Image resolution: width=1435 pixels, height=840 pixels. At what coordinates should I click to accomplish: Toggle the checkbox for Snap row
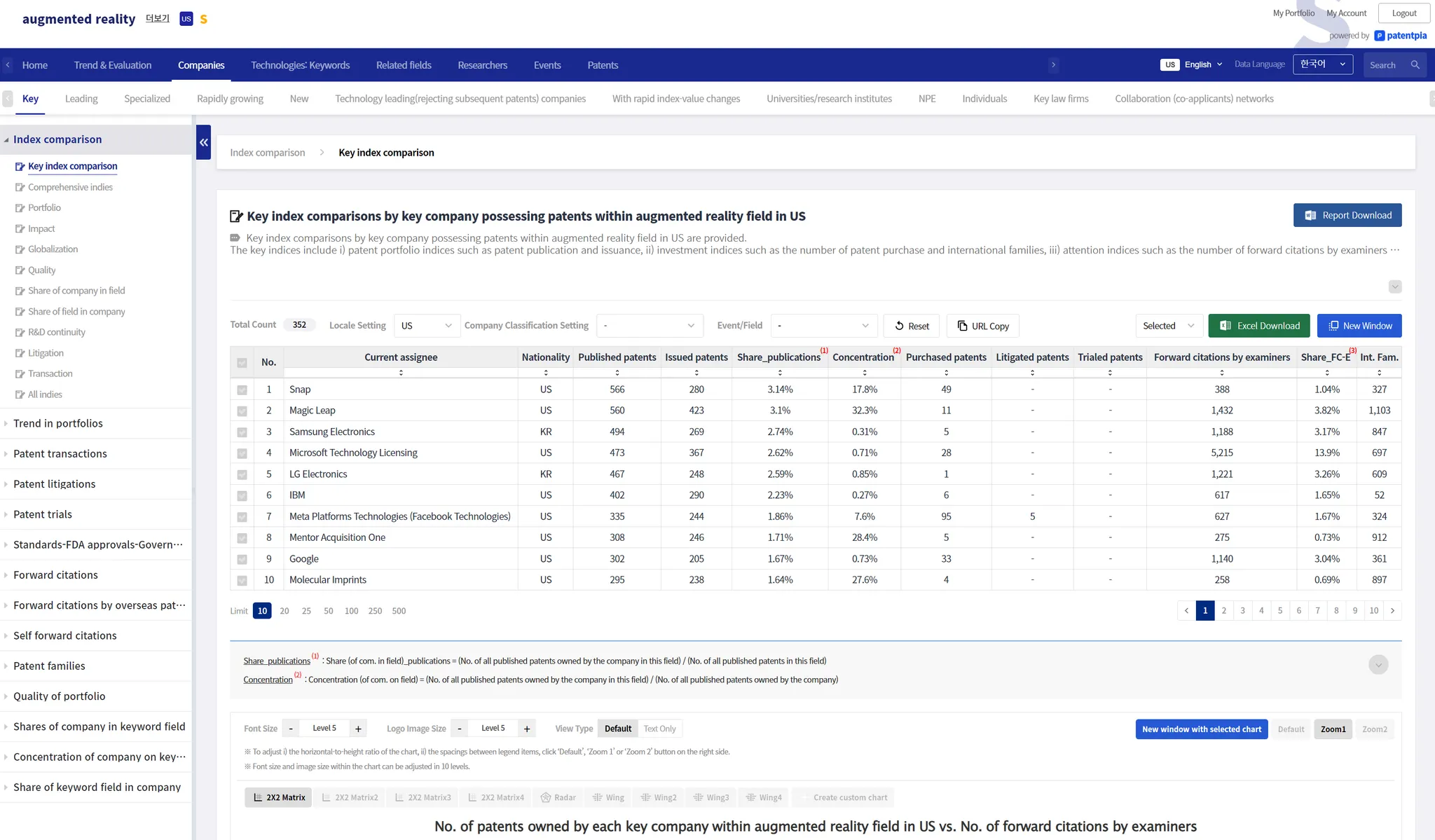coord(242,390)
